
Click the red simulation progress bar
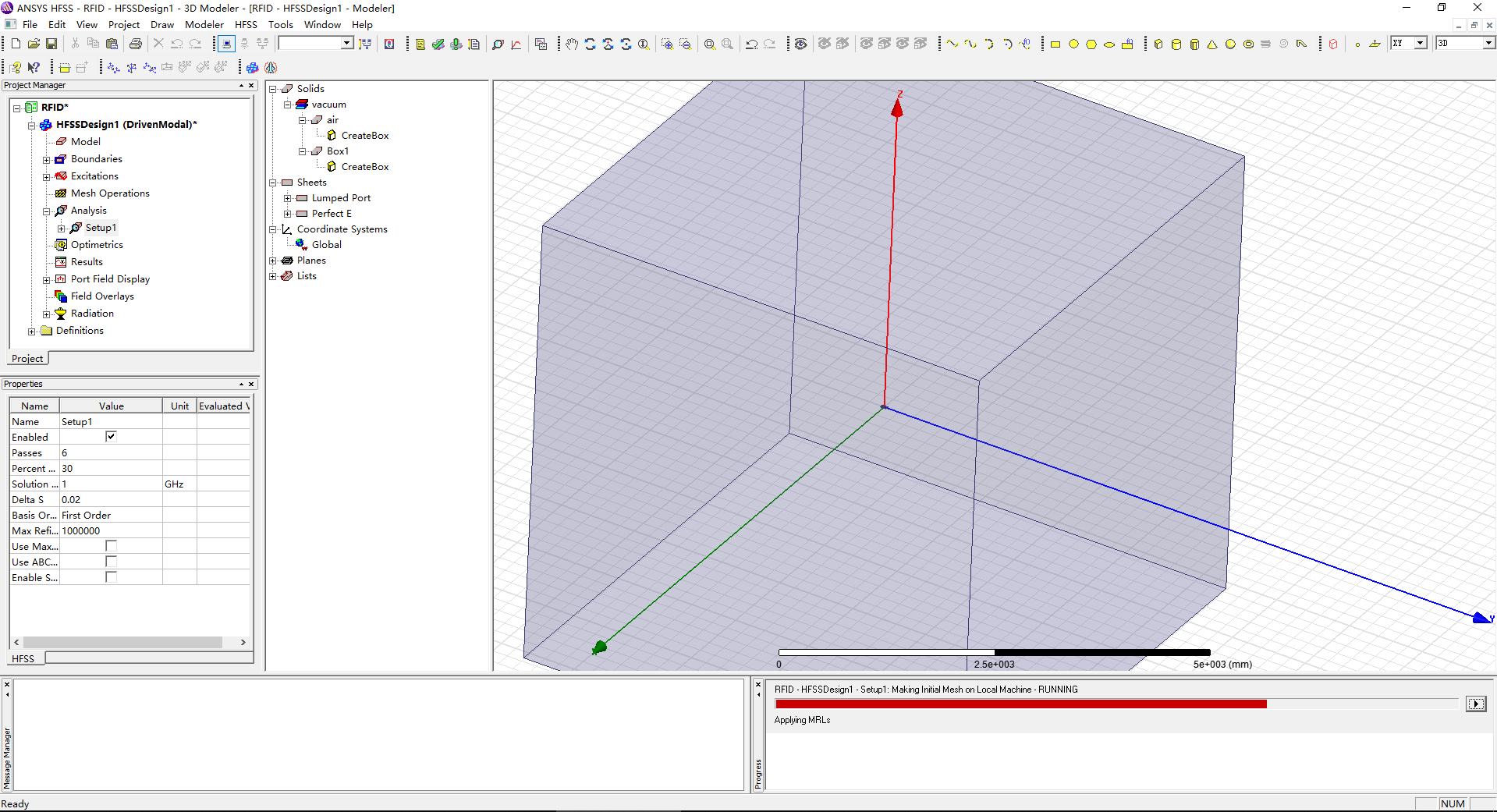coord(1020,704)
